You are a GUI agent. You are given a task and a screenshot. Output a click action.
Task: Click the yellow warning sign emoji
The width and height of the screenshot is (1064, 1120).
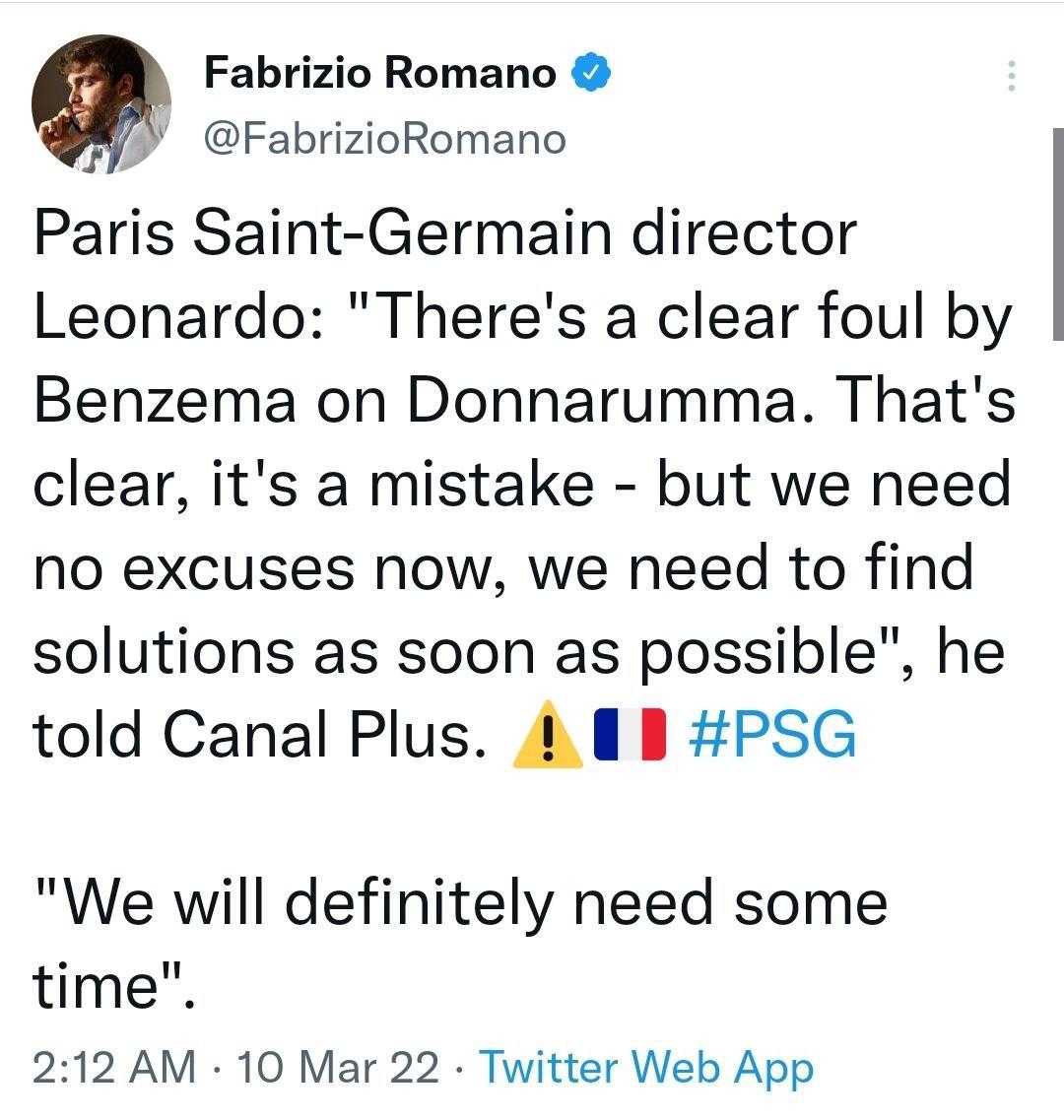coord(548,737)
